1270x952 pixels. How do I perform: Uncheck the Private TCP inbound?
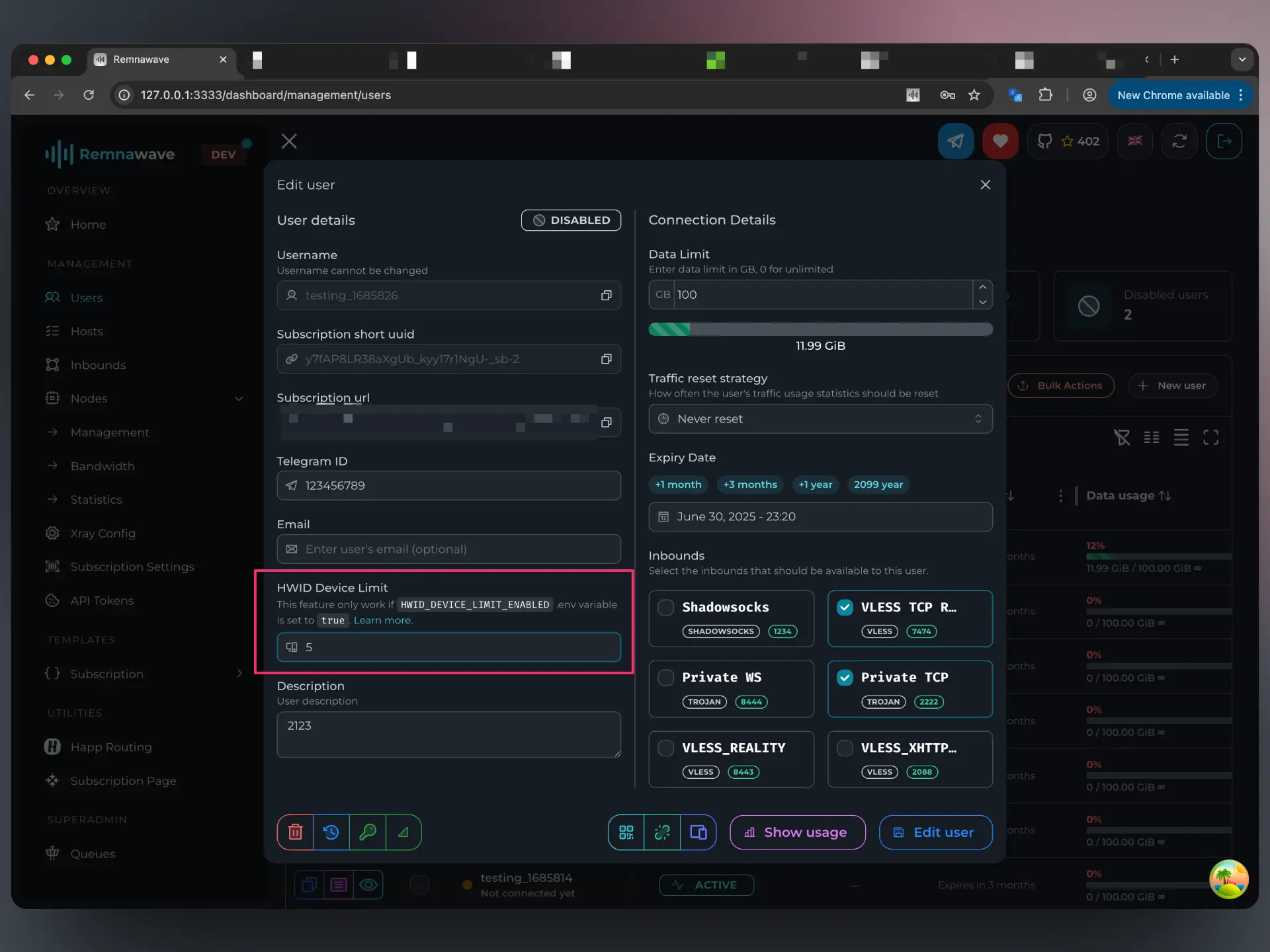point(844,677)
